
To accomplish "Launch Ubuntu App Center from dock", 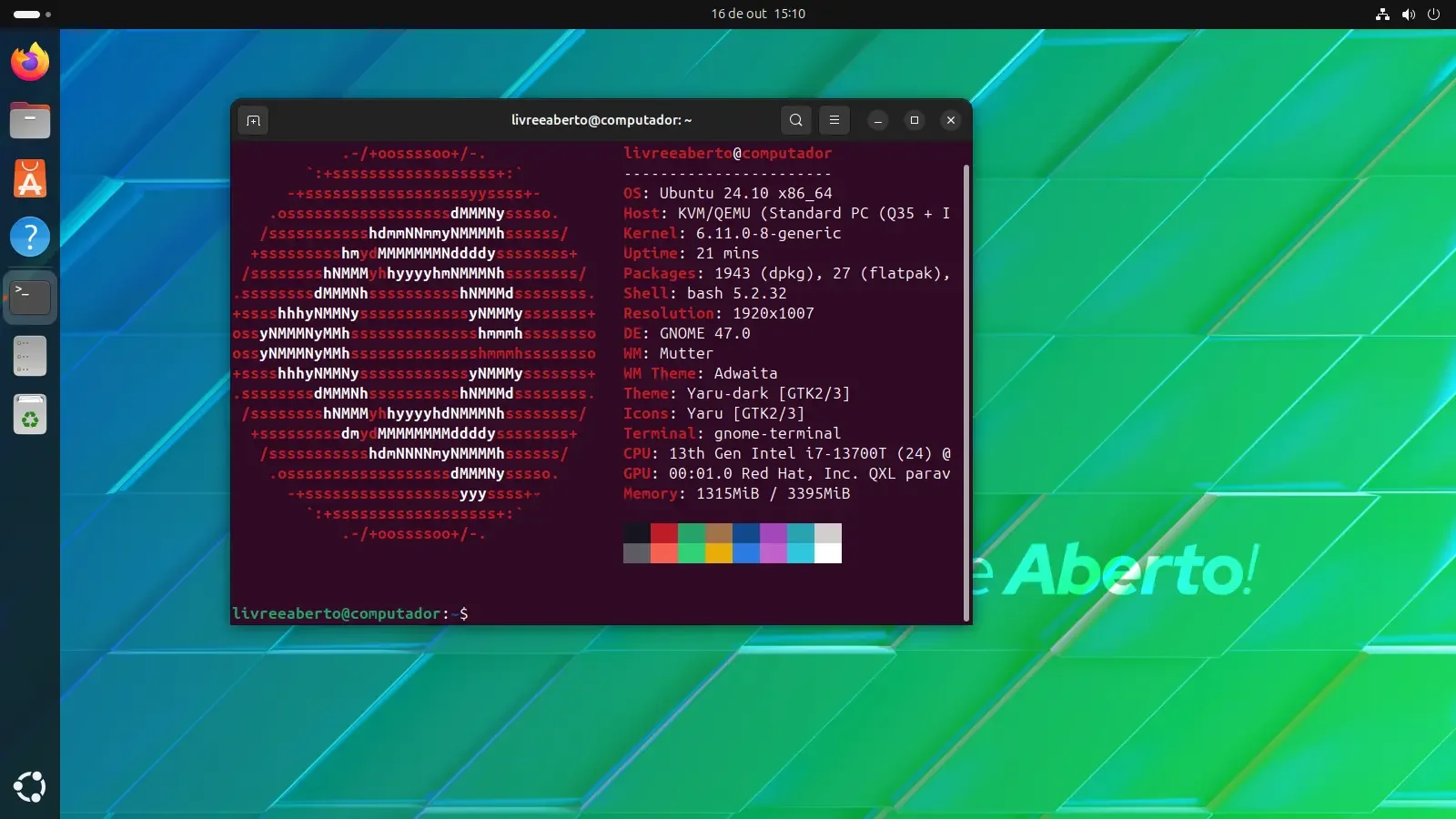I will [30, 178].
